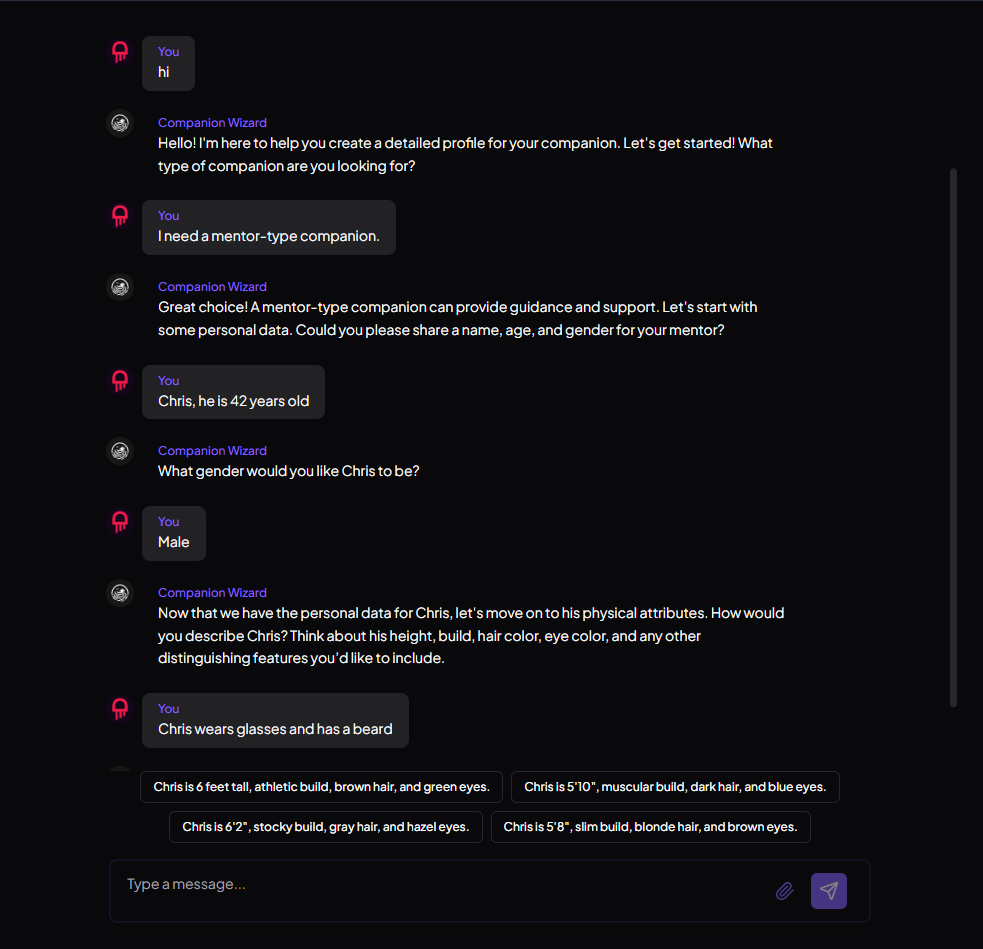
Task: Click the 'I need a mentor-type companion' message bubble
Action: click(x=269, y=228)
